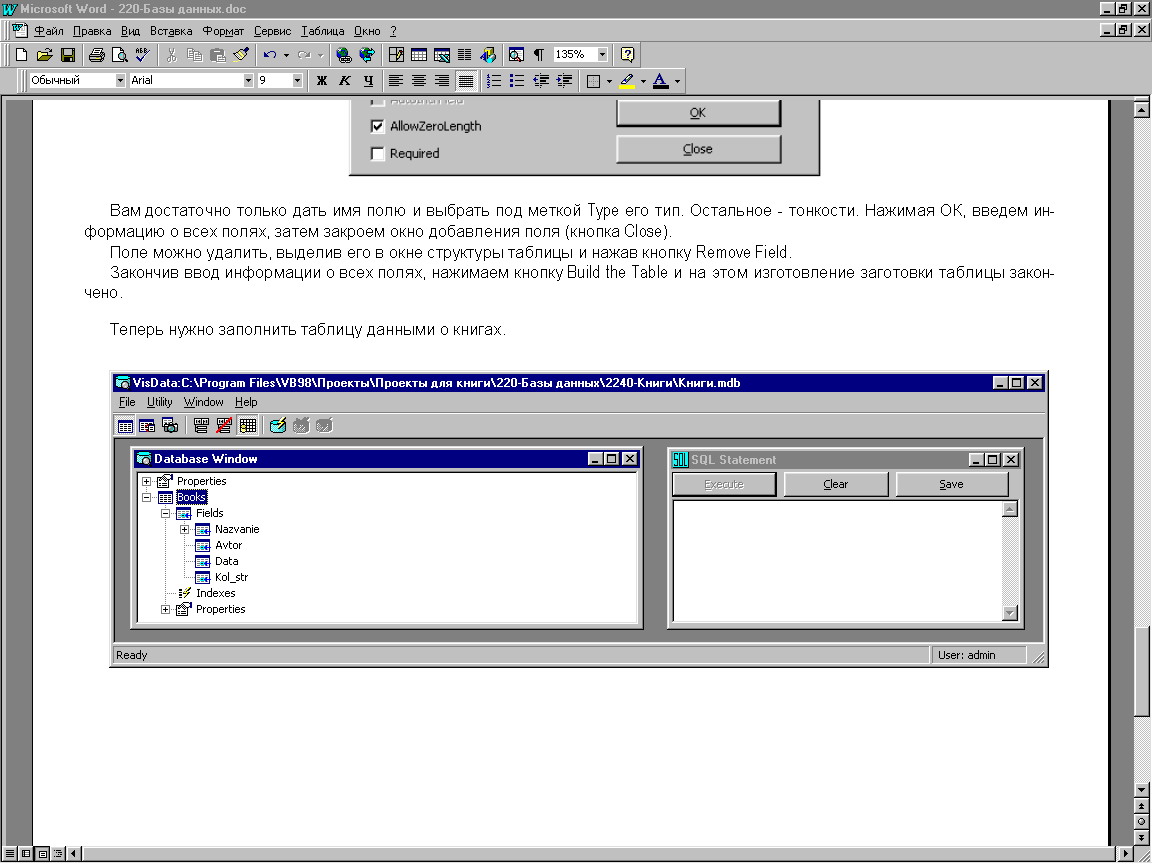Open the Utility menu in VisData window

click(159, 402)
